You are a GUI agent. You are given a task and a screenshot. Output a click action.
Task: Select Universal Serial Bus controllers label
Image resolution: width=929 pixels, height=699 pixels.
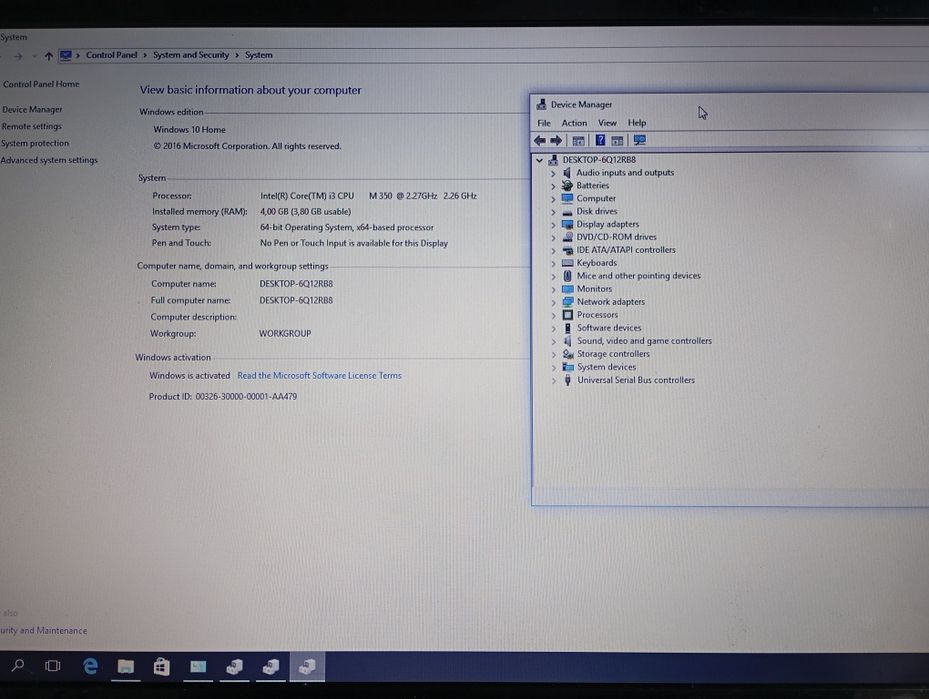click(636, 380)
